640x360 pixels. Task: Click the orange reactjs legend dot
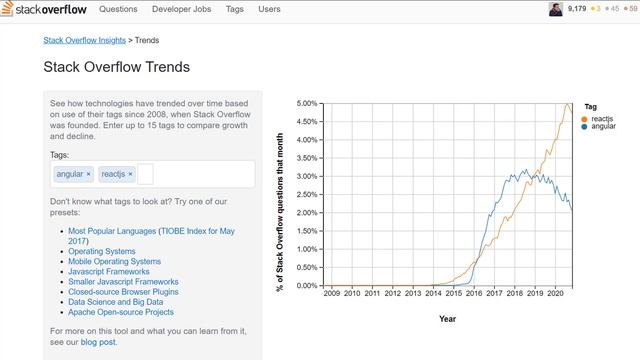(584, 119)
